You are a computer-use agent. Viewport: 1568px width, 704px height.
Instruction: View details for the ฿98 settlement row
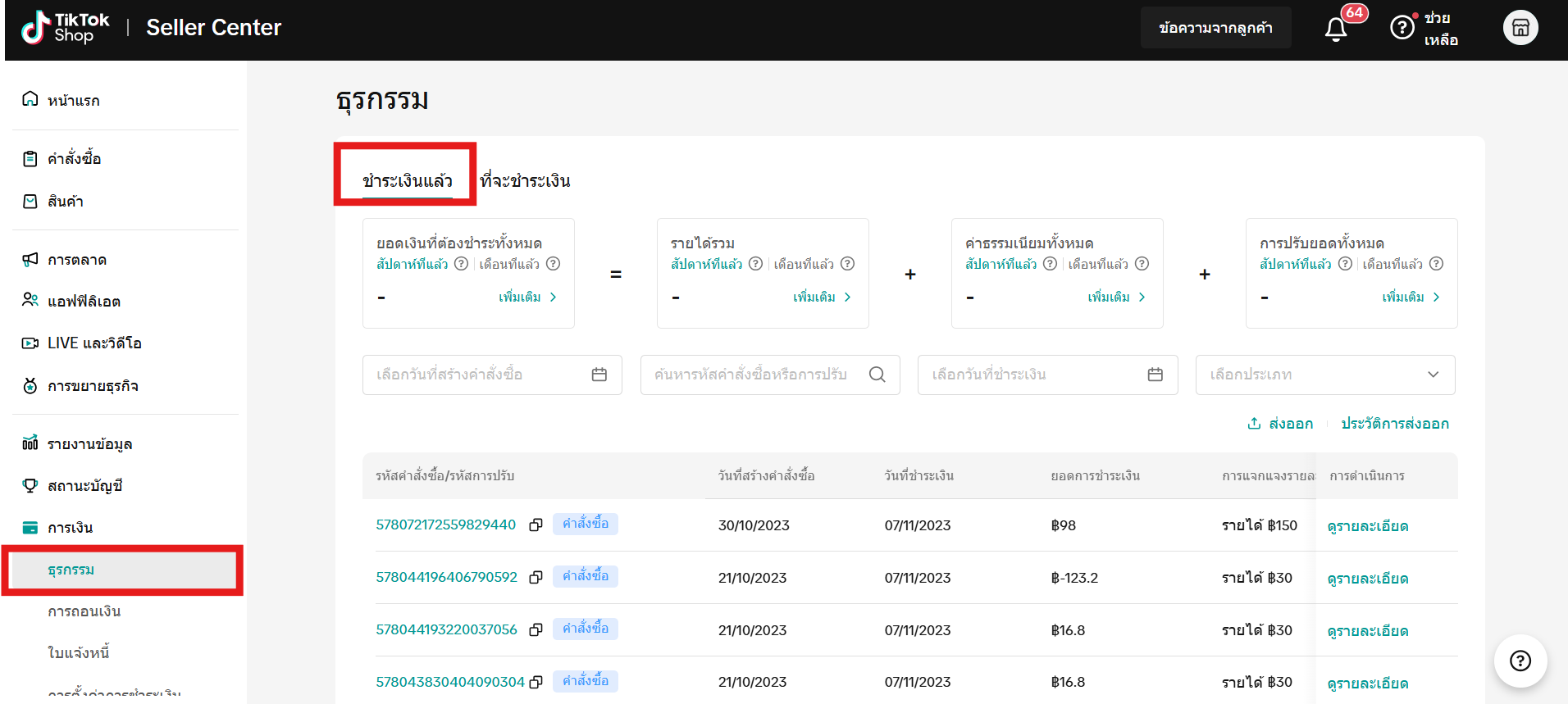coord(1367,526)
